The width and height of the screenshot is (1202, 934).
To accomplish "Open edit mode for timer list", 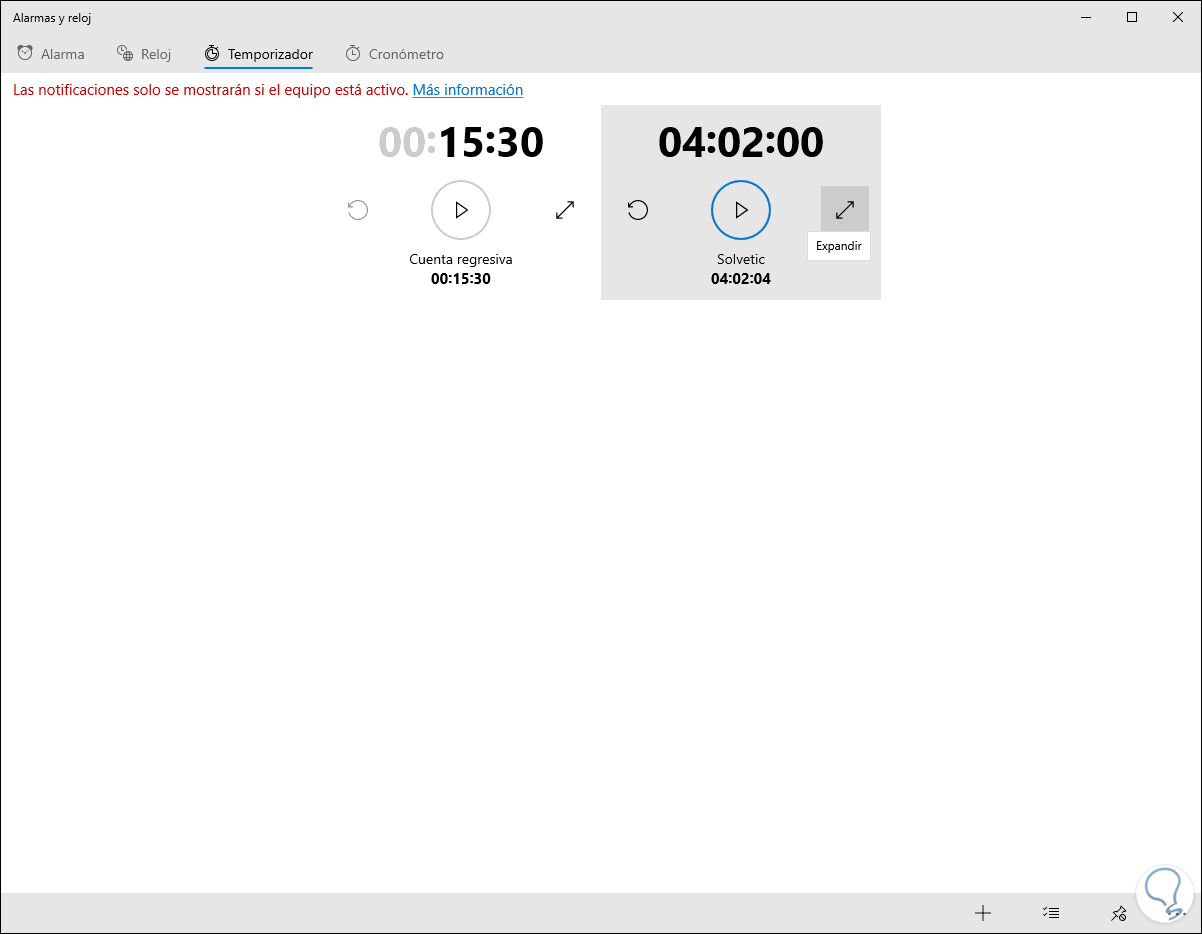I will coord(1051,913).
